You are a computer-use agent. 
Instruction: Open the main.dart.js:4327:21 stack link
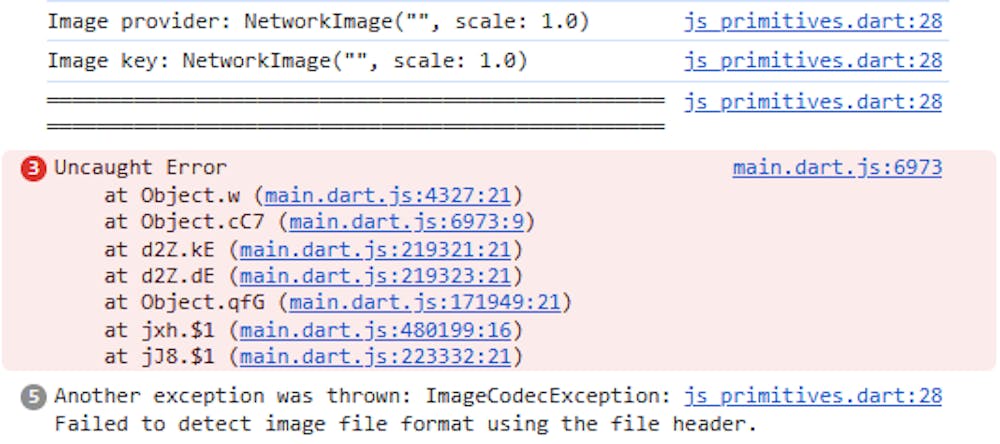click(389, 195)
